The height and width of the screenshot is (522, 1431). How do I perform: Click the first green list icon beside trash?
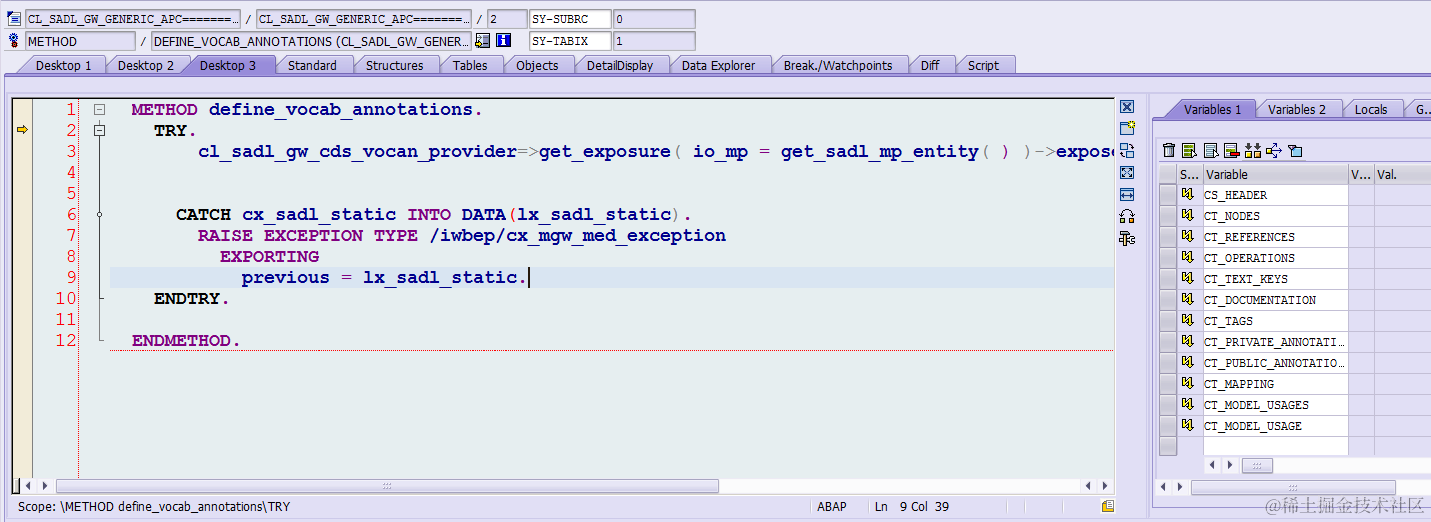(1189, 150)
